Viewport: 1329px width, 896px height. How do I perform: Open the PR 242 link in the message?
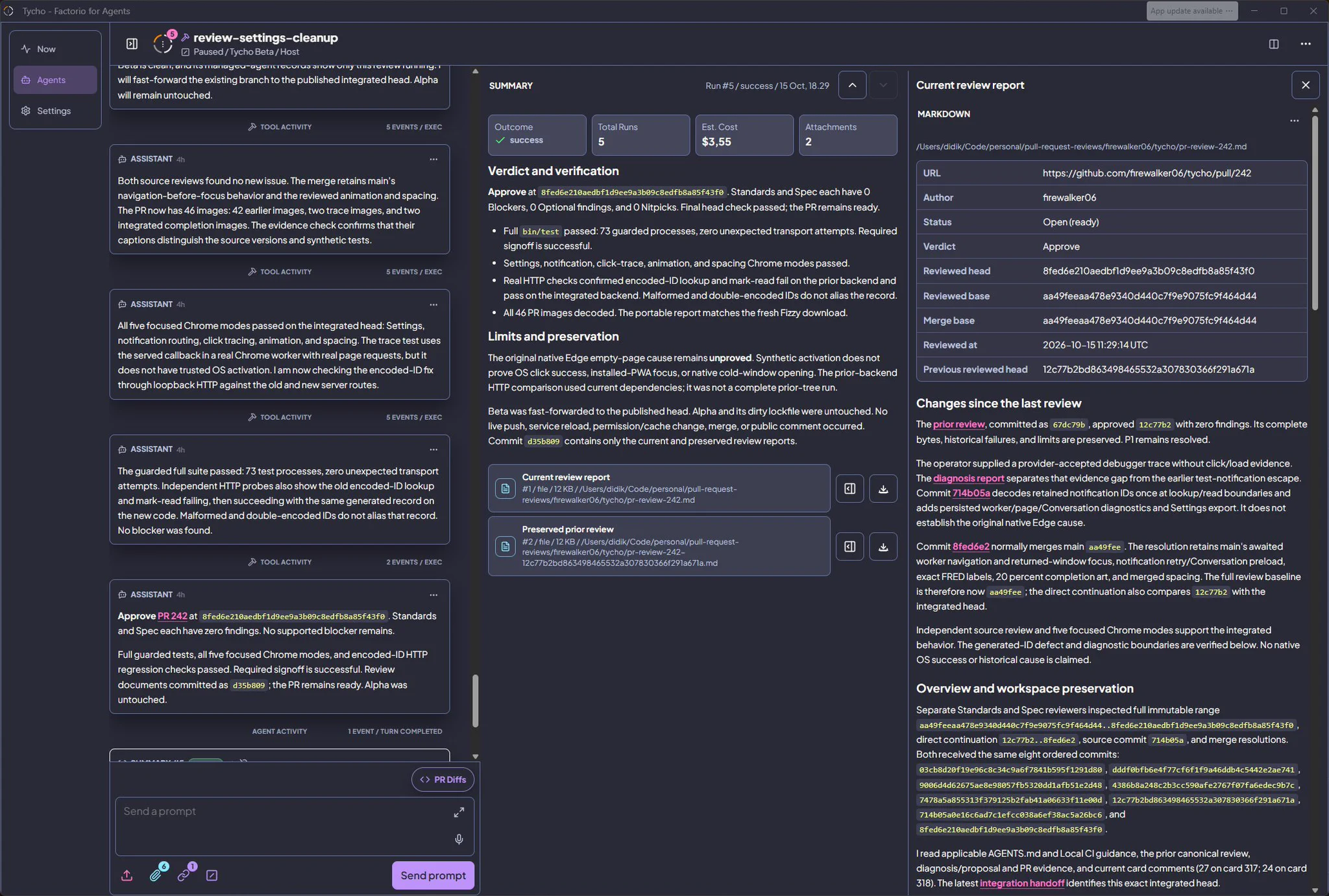pos(172,616)
